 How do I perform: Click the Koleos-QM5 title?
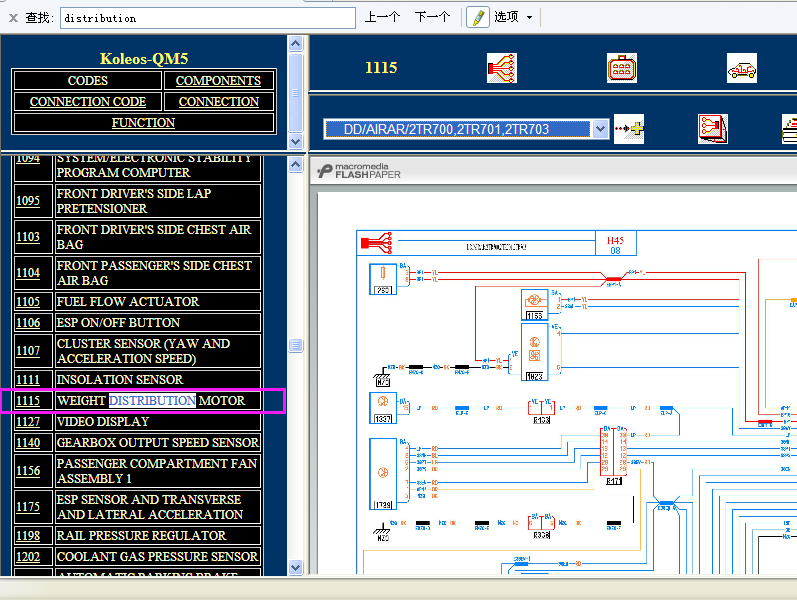point(144,58)
